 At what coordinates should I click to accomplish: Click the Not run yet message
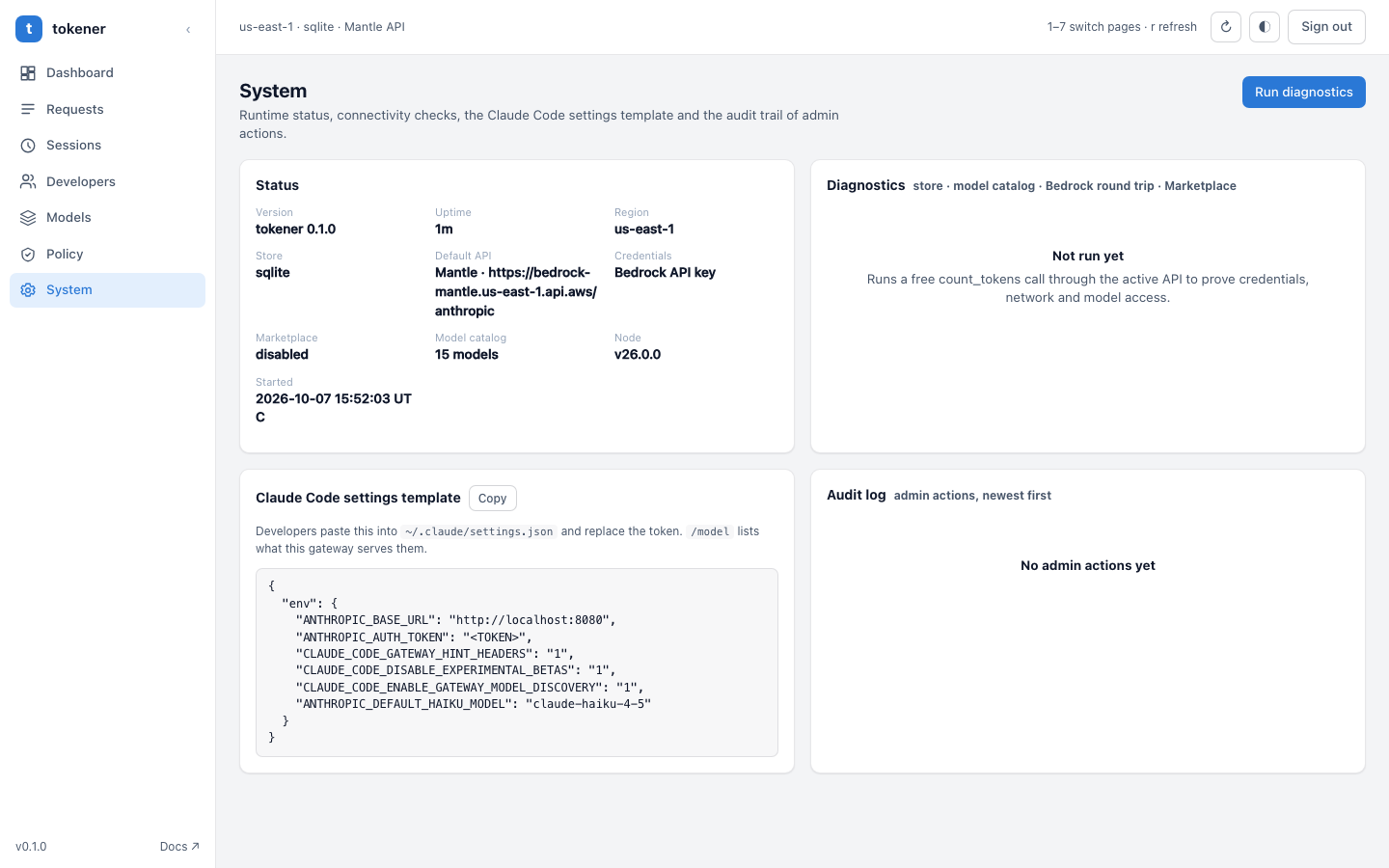pyautogui.click(x=1088, y=257)
